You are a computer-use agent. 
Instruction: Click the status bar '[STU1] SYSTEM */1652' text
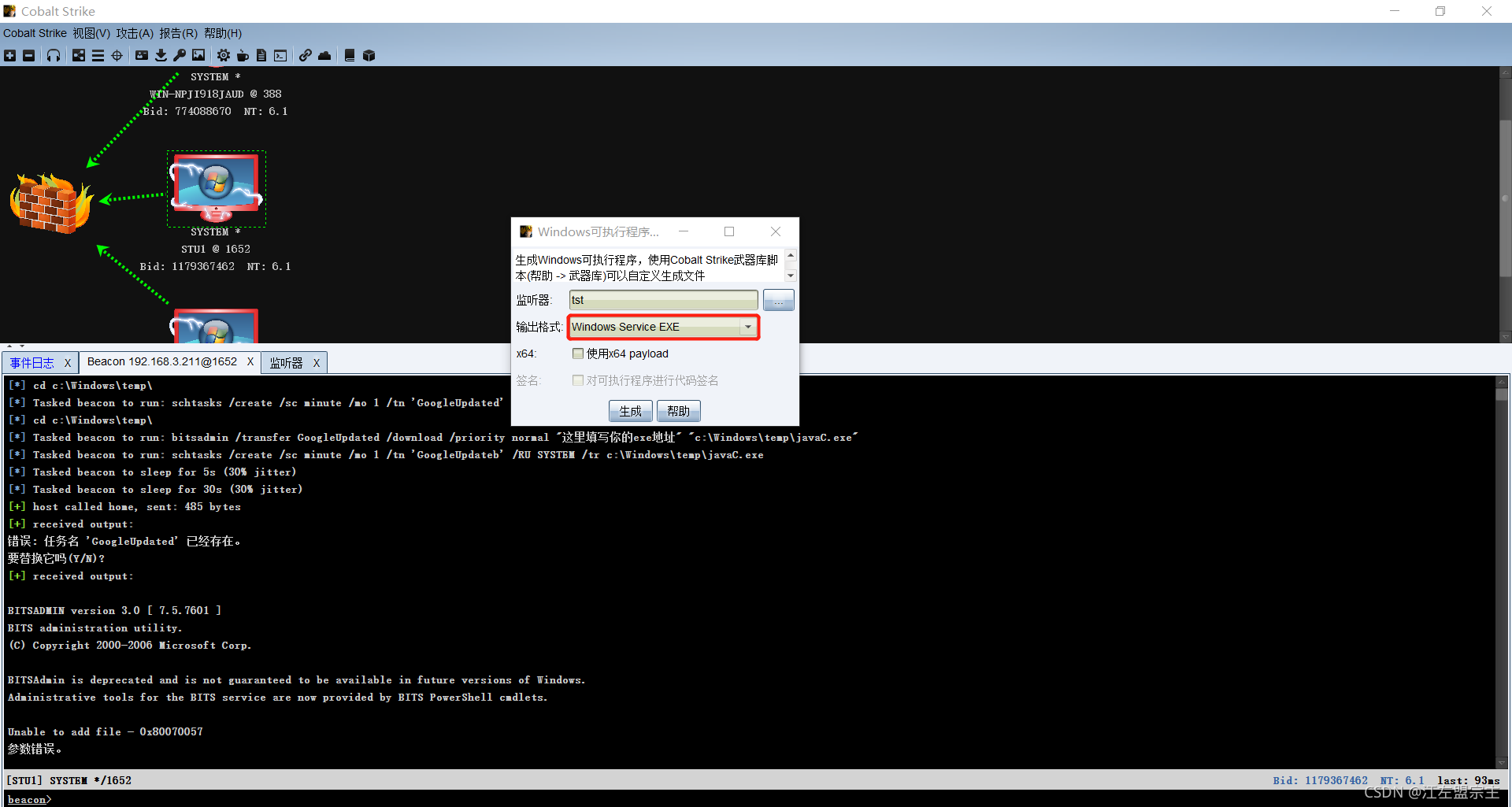point(69,780)
